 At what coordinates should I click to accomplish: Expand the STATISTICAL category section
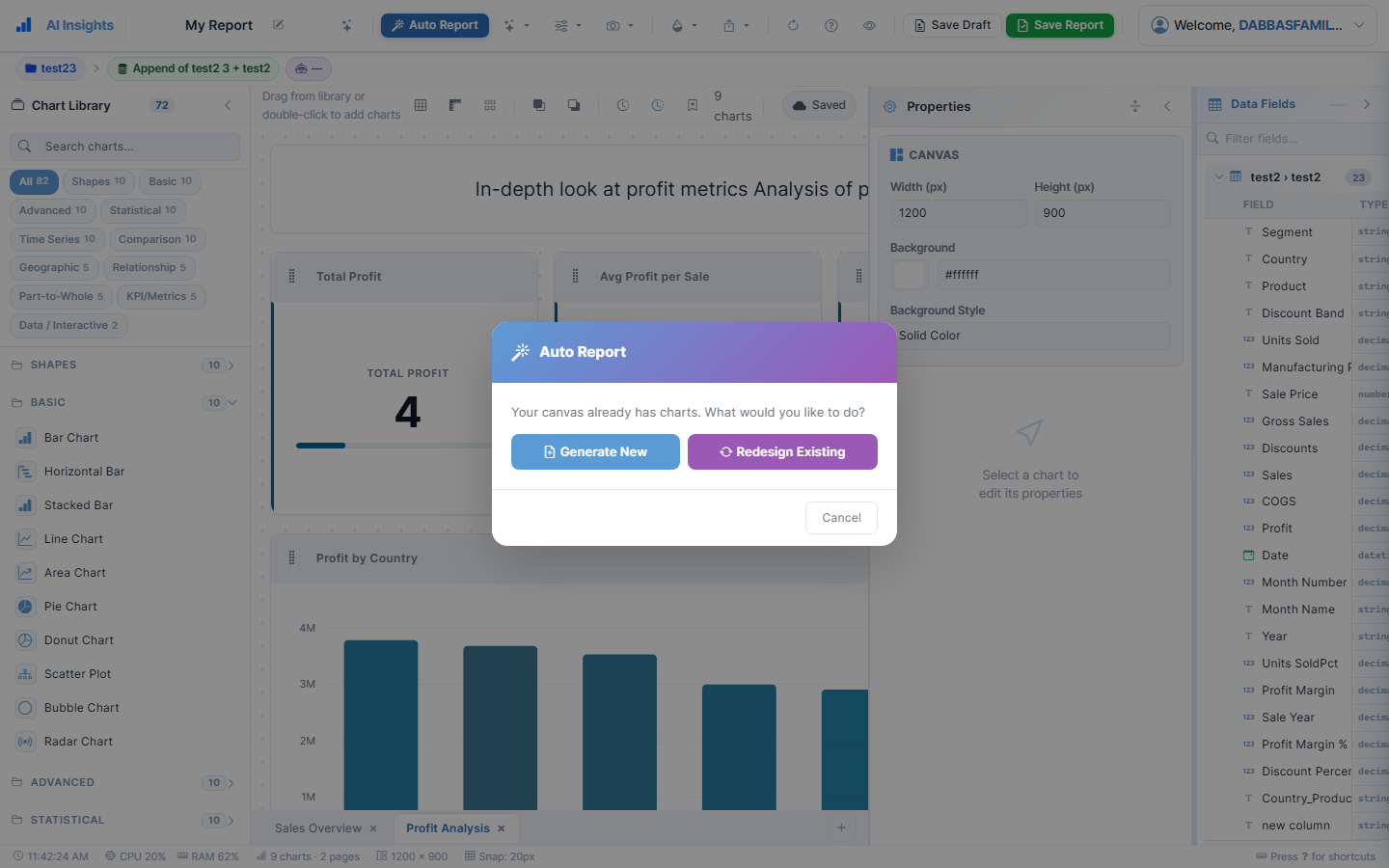click(x=124, y=821)
